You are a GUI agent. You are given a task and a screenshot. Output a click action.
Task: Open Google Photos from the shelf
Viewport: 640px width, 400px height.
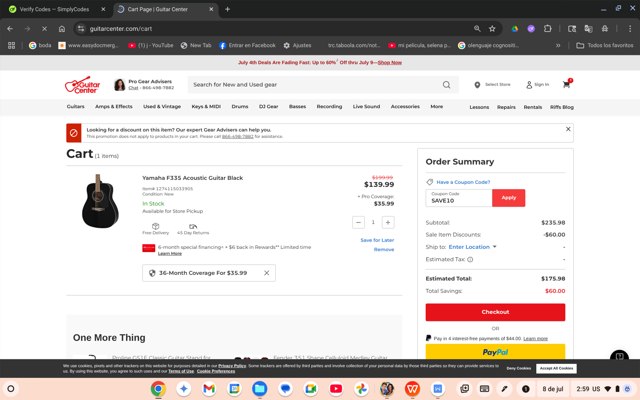tap(361, 389)
